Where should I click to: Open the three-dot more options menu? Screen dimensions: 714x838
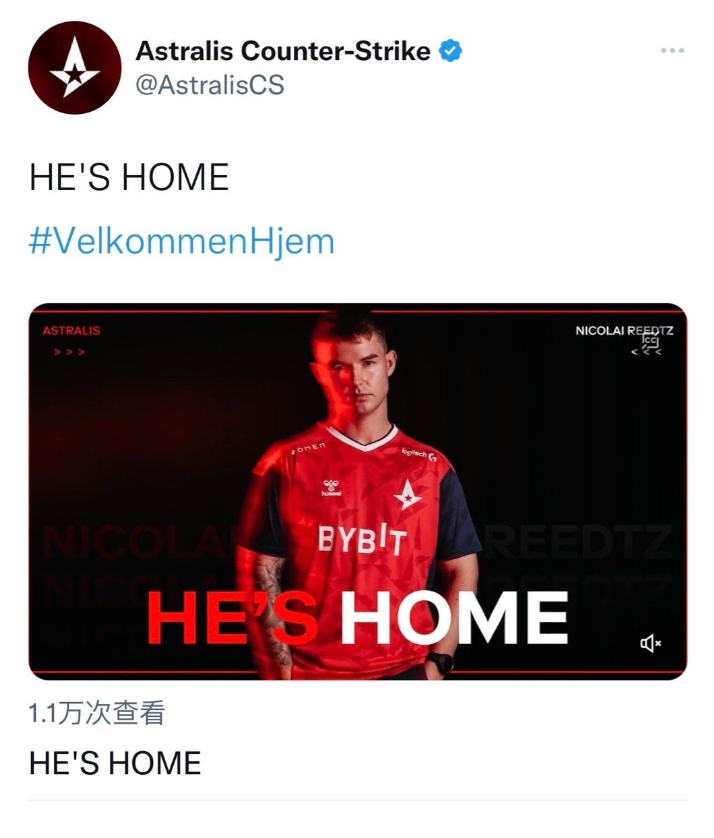click(x=672, y=50)
